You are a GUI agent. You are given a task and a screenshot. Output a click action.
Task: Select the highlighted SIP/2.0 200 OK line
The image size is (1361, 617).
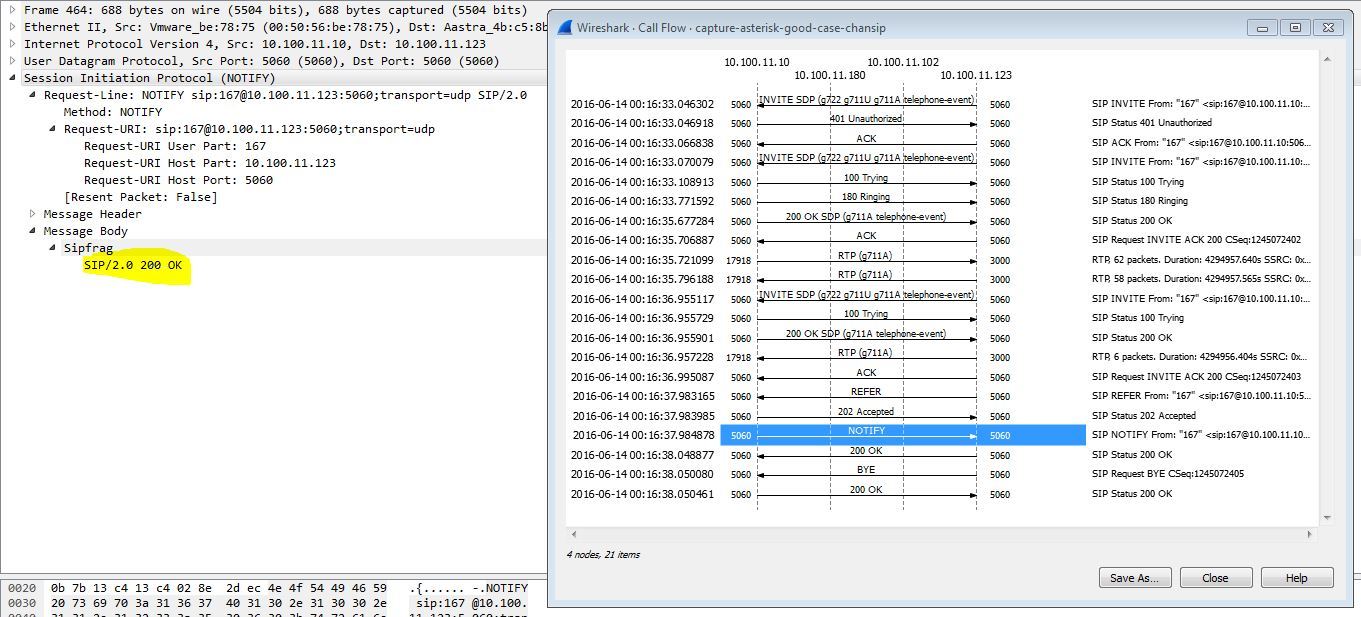click(x=133, y=265)
